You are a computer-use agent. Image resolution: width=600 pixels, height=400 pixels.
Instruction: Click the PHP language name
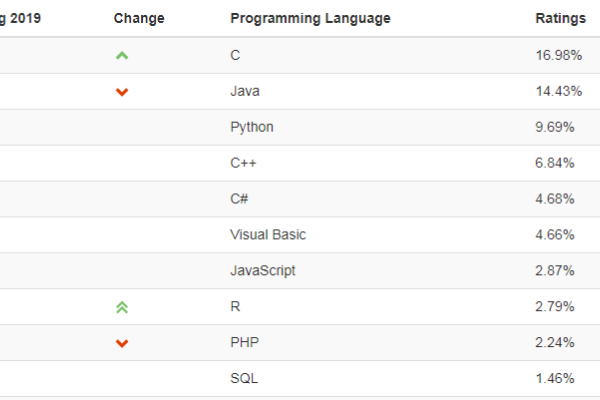244,343
